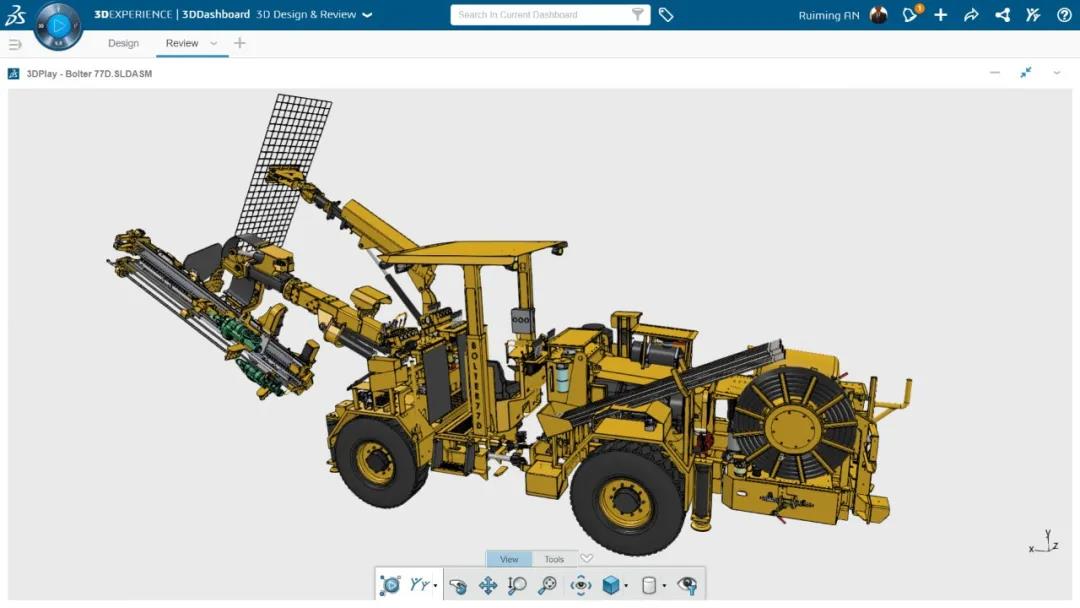Click the Look Around eye tool
The image size is (1080, 608).
coord(581,585)
